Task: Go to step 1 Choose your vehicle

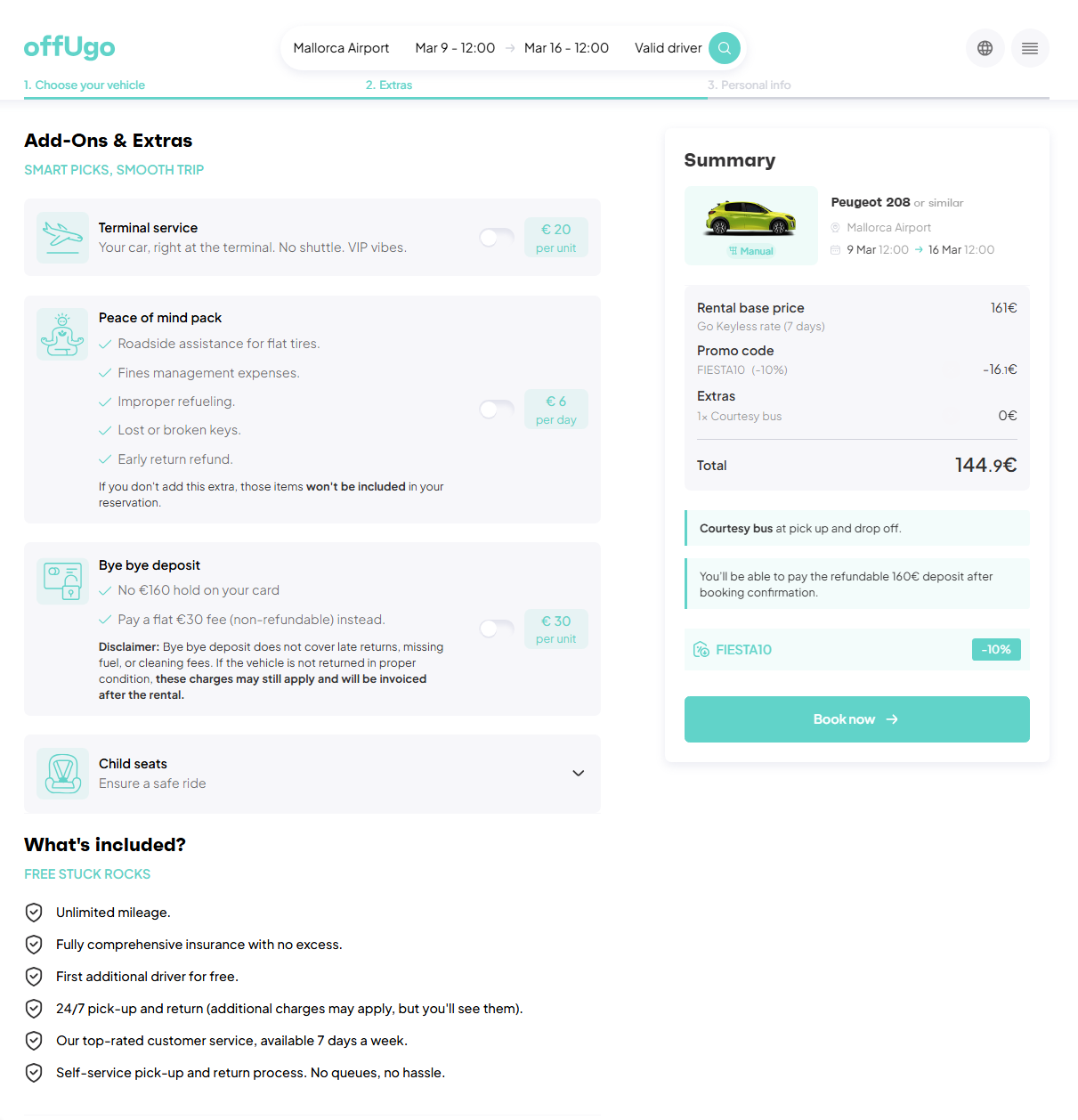Action: tap(85, 85)
